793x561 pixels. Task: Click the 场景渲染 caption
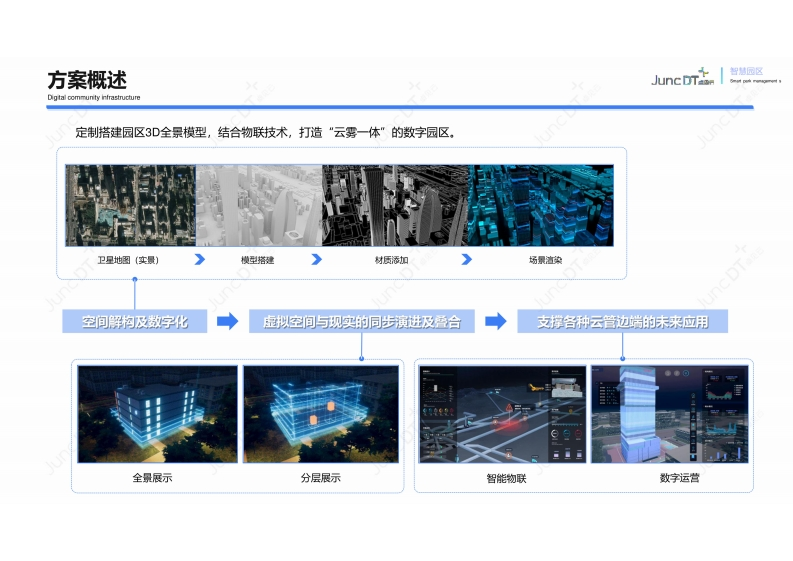tap(546, 260)
